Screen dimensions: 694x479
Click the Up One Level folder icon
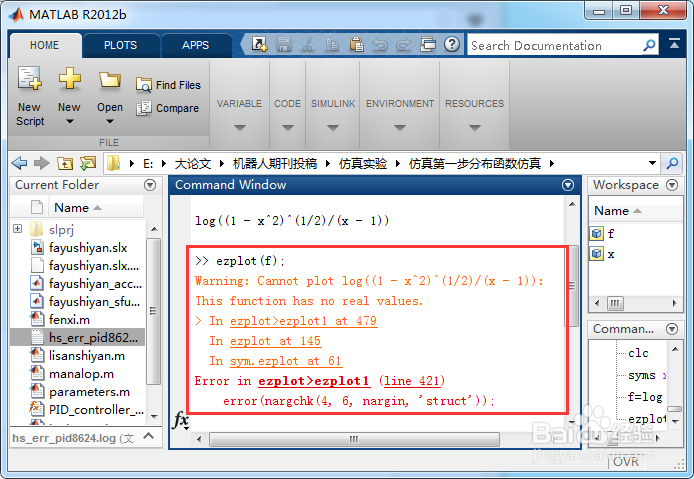click(65, 163)
